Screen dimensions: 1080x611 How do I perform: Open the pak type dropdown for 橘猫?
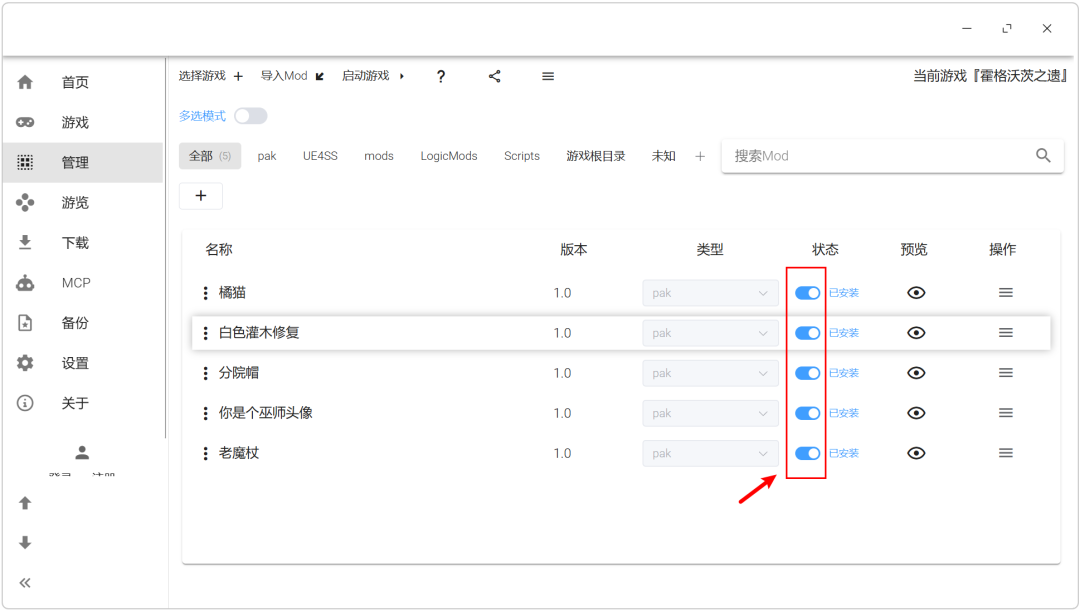(710, 293)
